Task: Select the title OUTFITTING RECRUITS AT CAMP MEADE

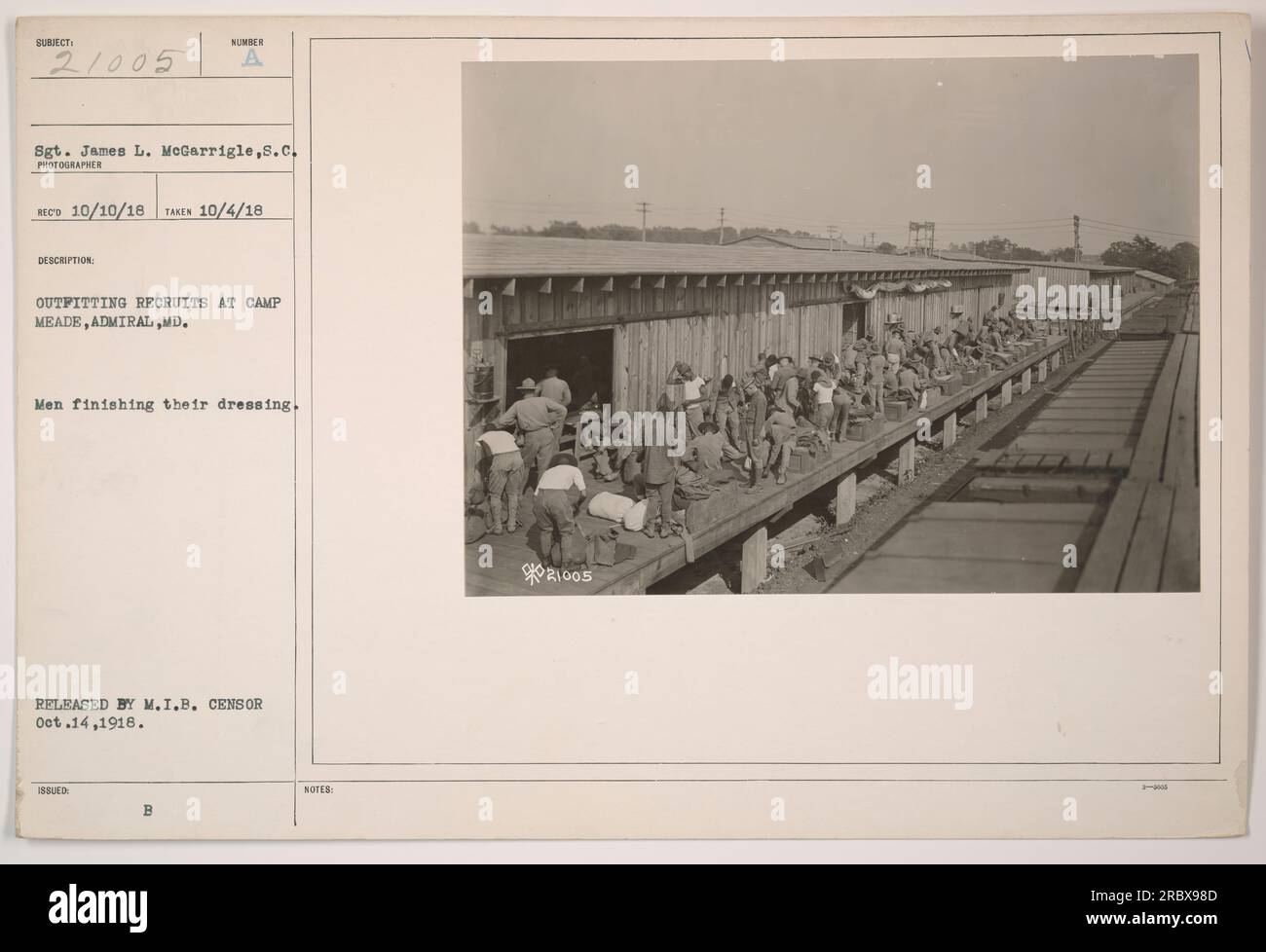Action: (x=160, y=313)
